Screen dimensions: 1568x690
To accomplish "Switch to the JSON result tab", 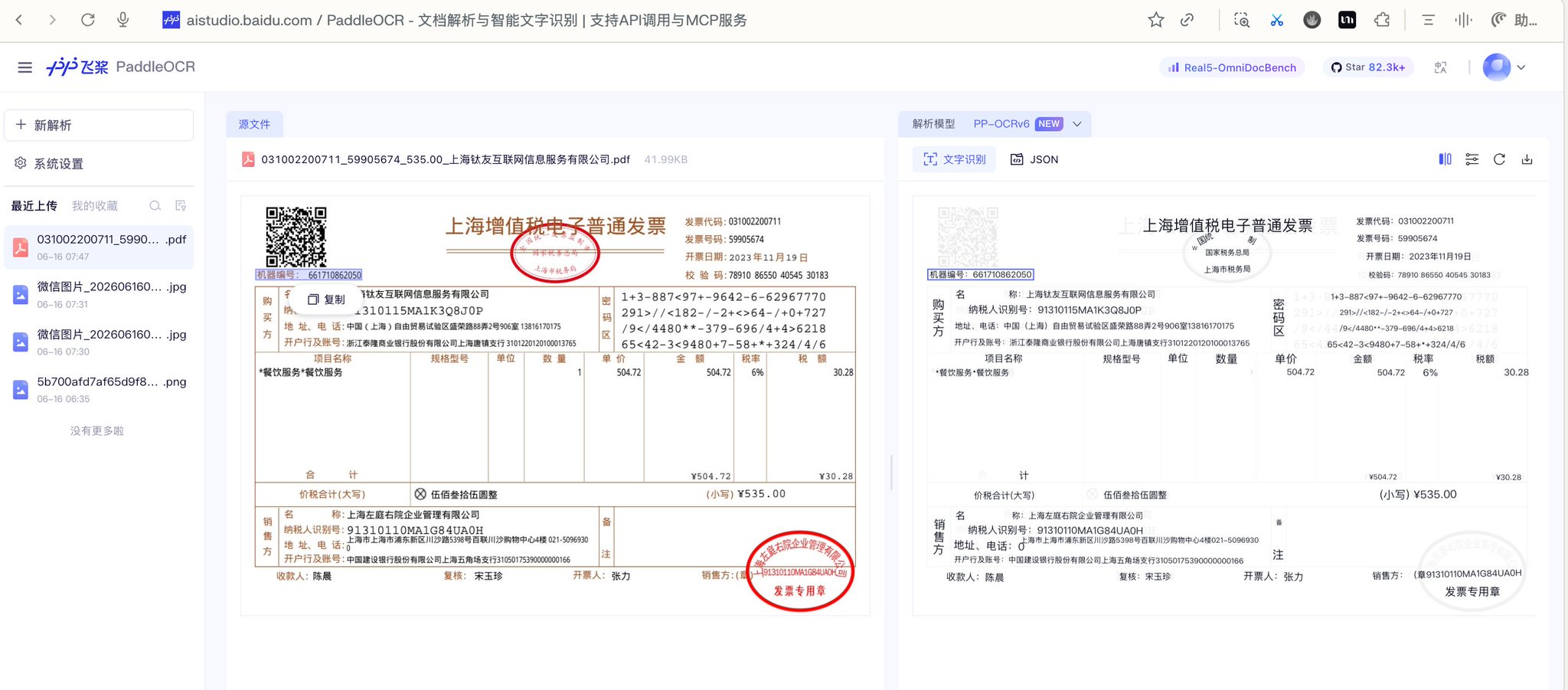I will click(1034, 159).
